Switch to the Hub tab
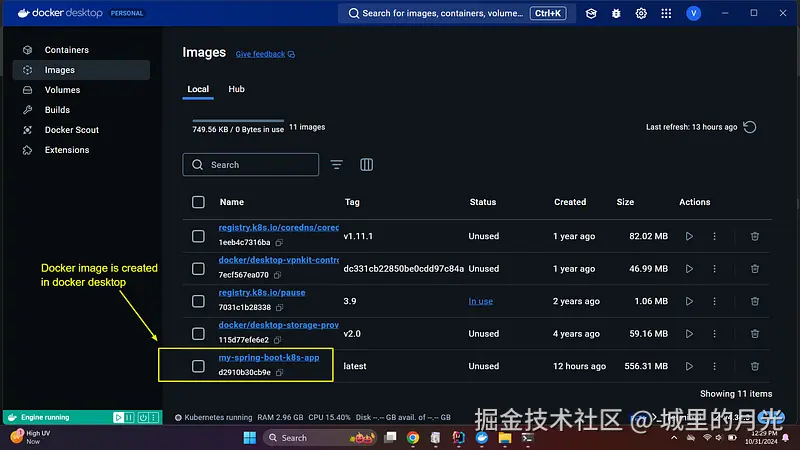The height and width of the screenshot is (450, 800). coord(236,89)
